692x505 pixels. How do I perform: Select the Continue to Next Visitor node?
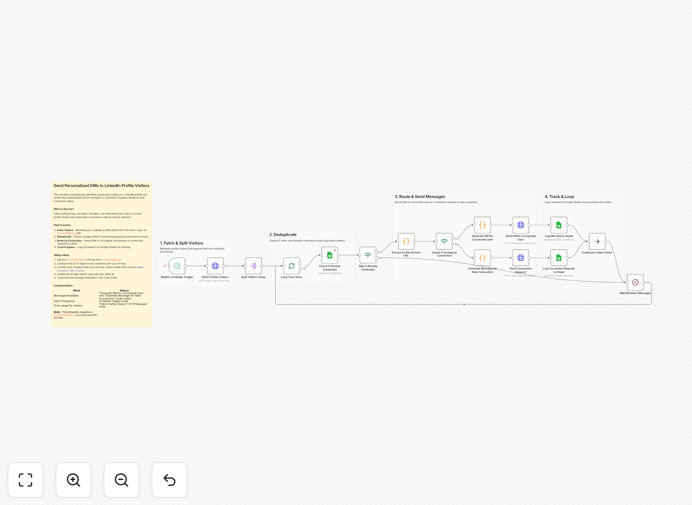597,241
